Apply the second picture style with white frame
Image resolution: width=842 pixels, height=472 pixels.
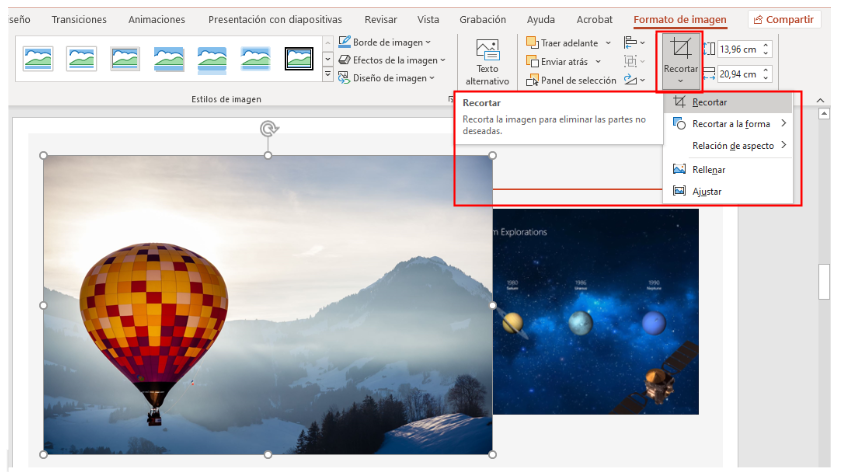(82, 59)
